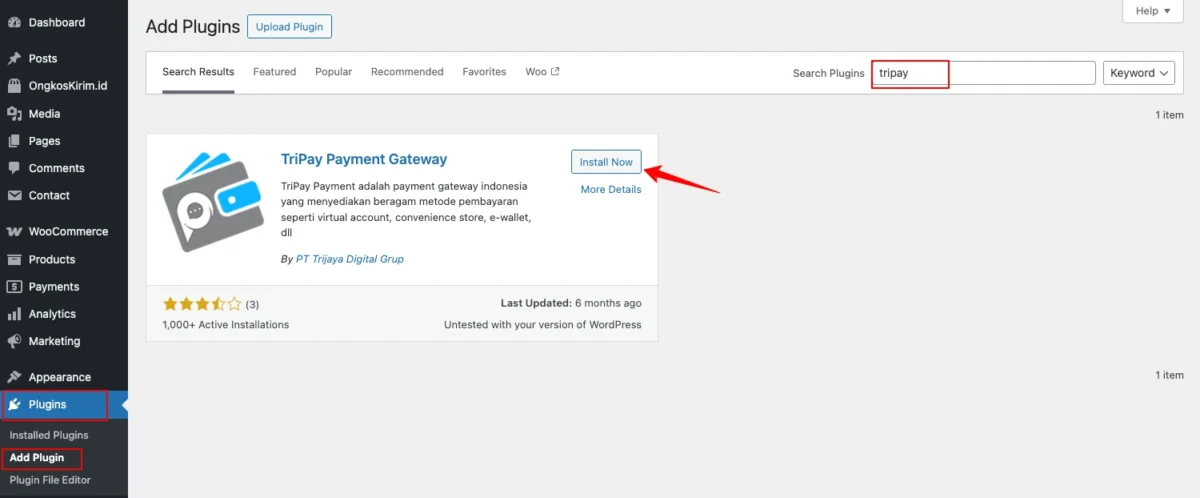
Task: Click the Posts pushpin icon
Action: [14, 59]
